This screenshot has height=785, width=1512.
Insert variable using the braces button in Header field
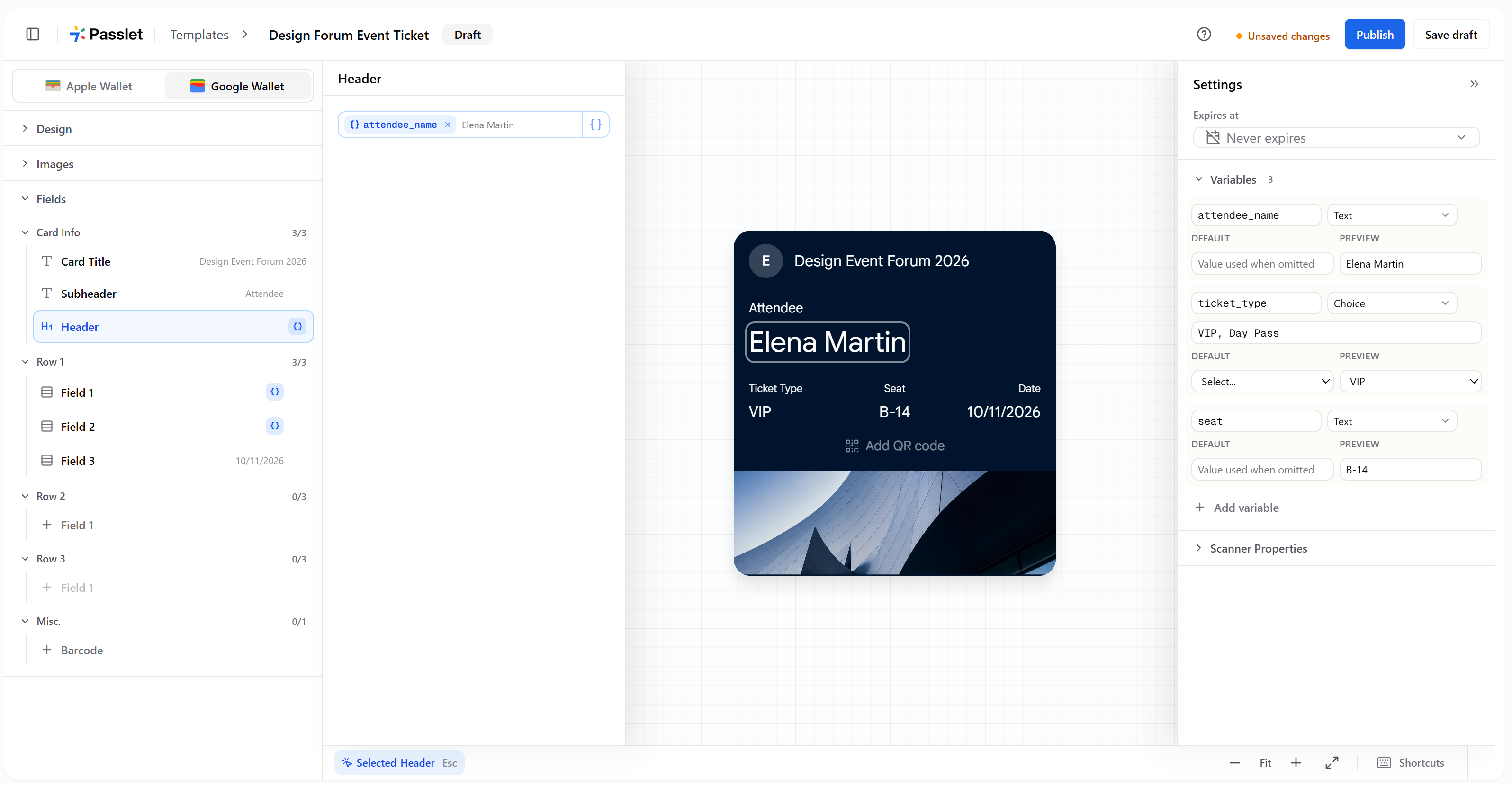click(x=595, y=125)
